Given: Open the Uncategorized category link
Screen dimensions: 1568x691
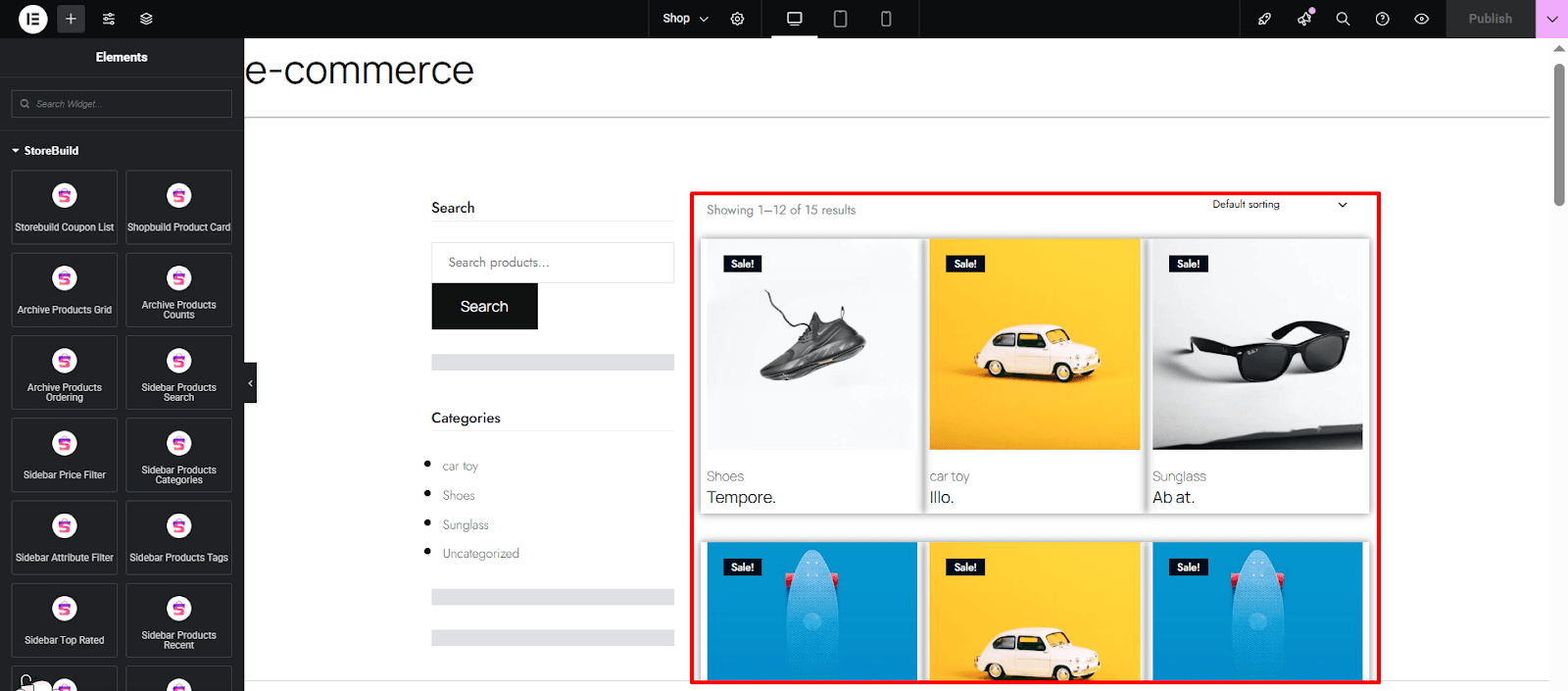Looking at the screenshot, I should 481,554.
